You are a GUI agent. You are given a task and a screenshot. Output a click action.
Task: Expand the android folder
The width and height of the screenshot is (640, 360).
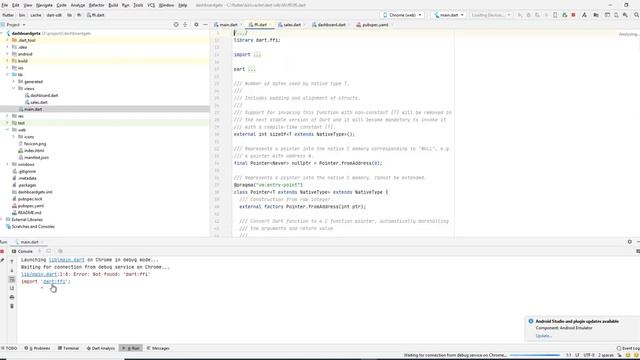point(7,54)
